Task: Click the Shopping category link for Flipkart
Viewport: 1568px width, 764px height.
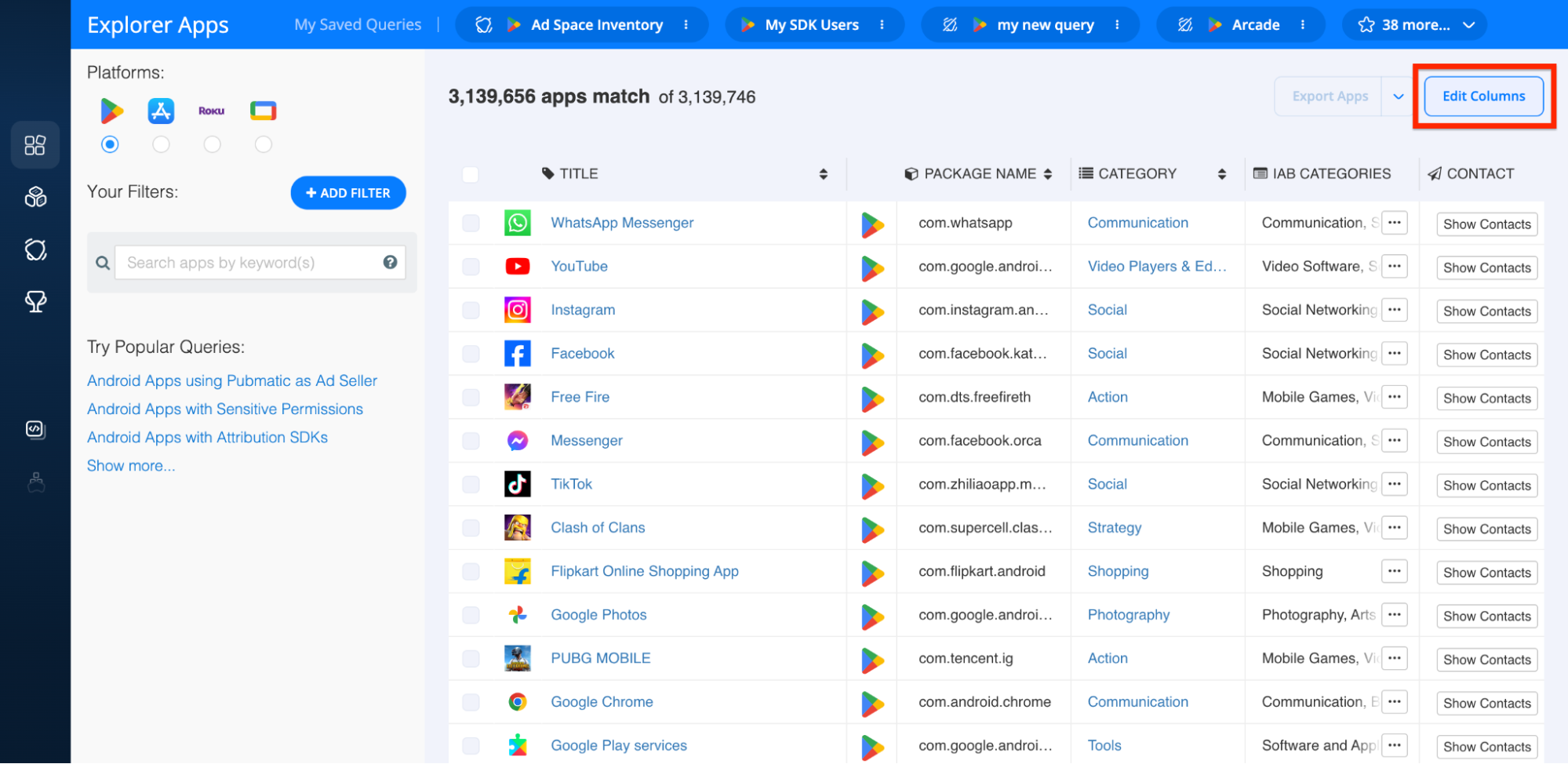Action: [x=1118, y=571]
